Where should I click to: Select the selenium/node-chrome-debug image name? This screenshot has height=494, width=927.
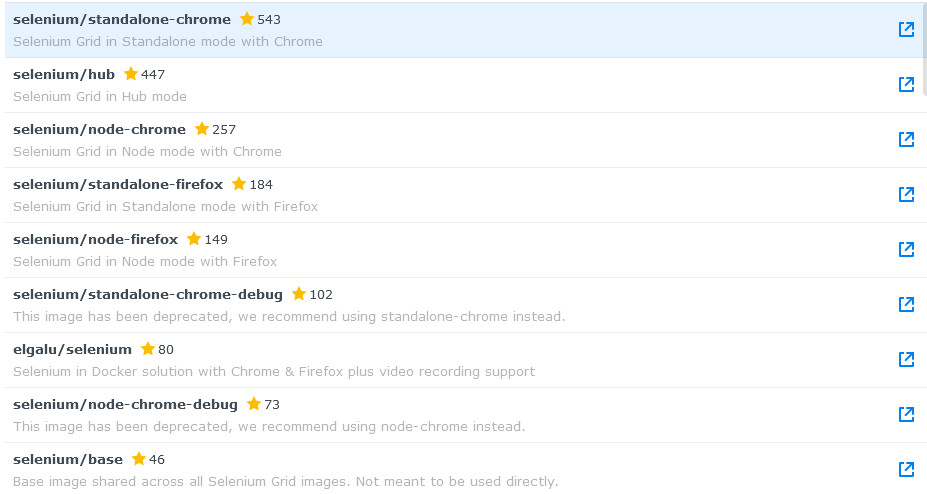click(x=125, y=404)
